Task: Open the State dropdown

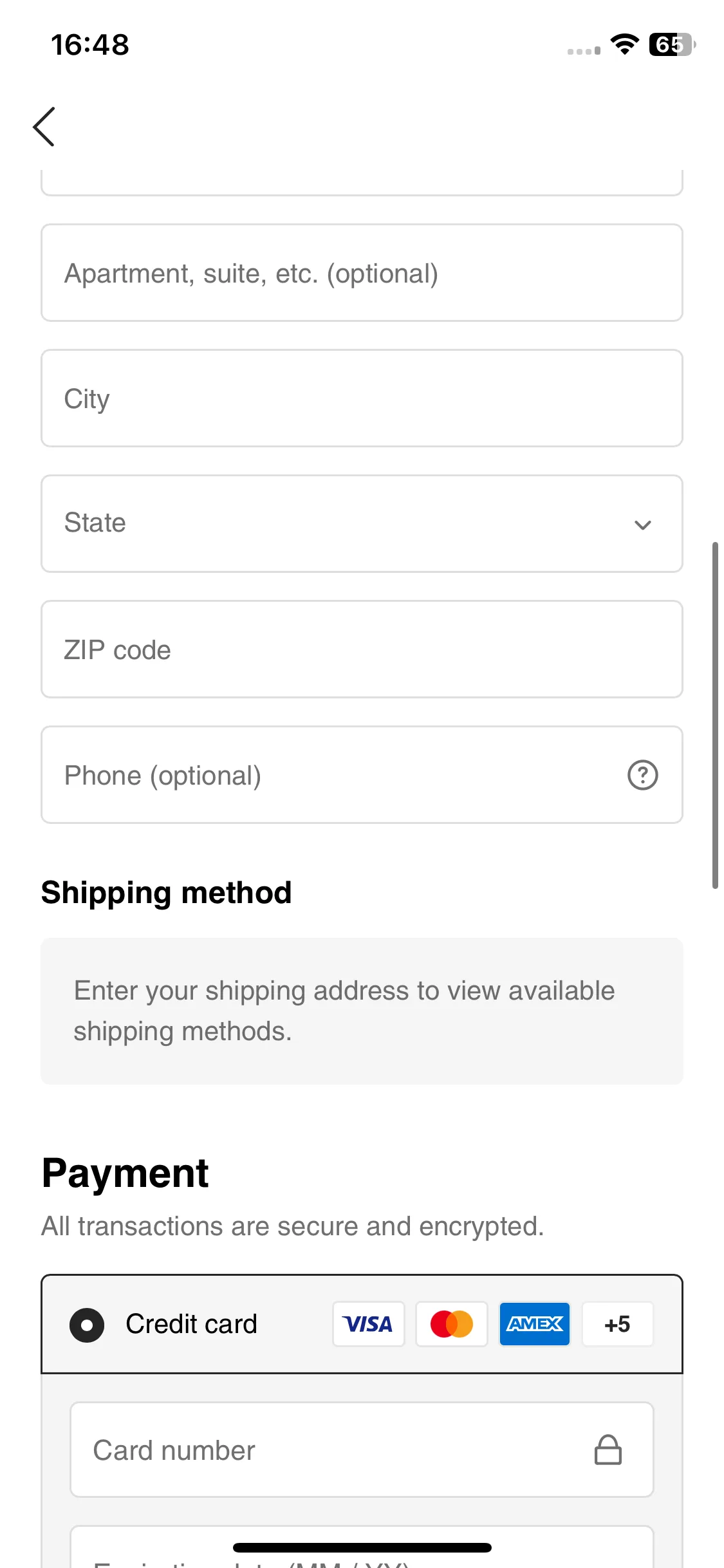Action: (362, 523)
